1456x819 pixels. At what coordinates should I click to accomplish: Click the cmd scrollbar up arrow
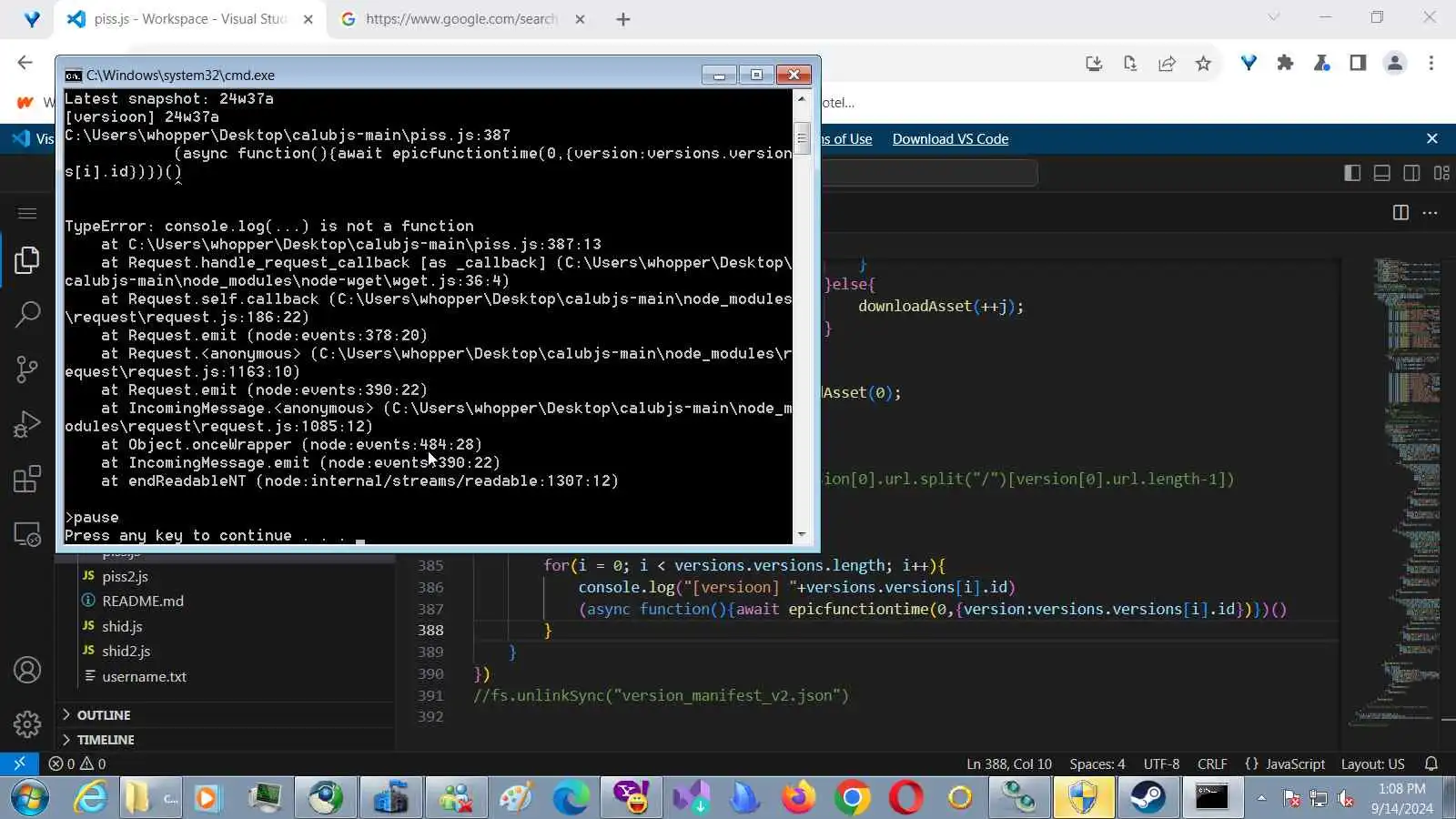802,97
